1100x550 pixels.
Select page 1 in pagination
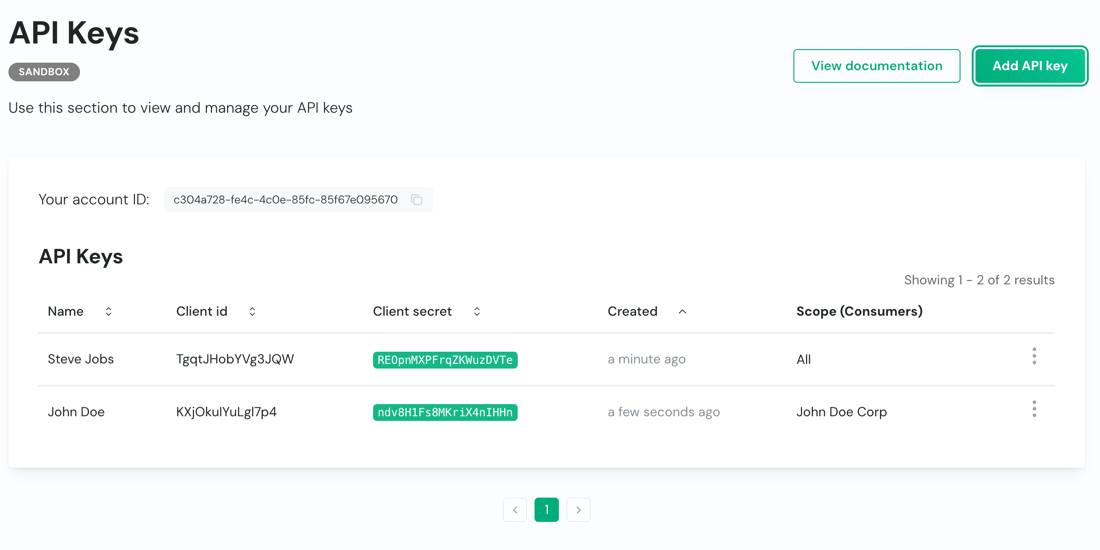tap(546, 510)
